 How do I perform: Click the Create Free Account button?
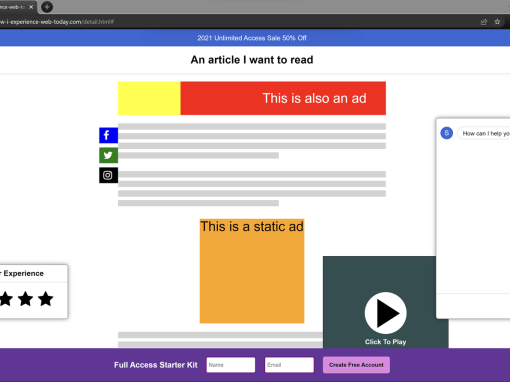356,365
